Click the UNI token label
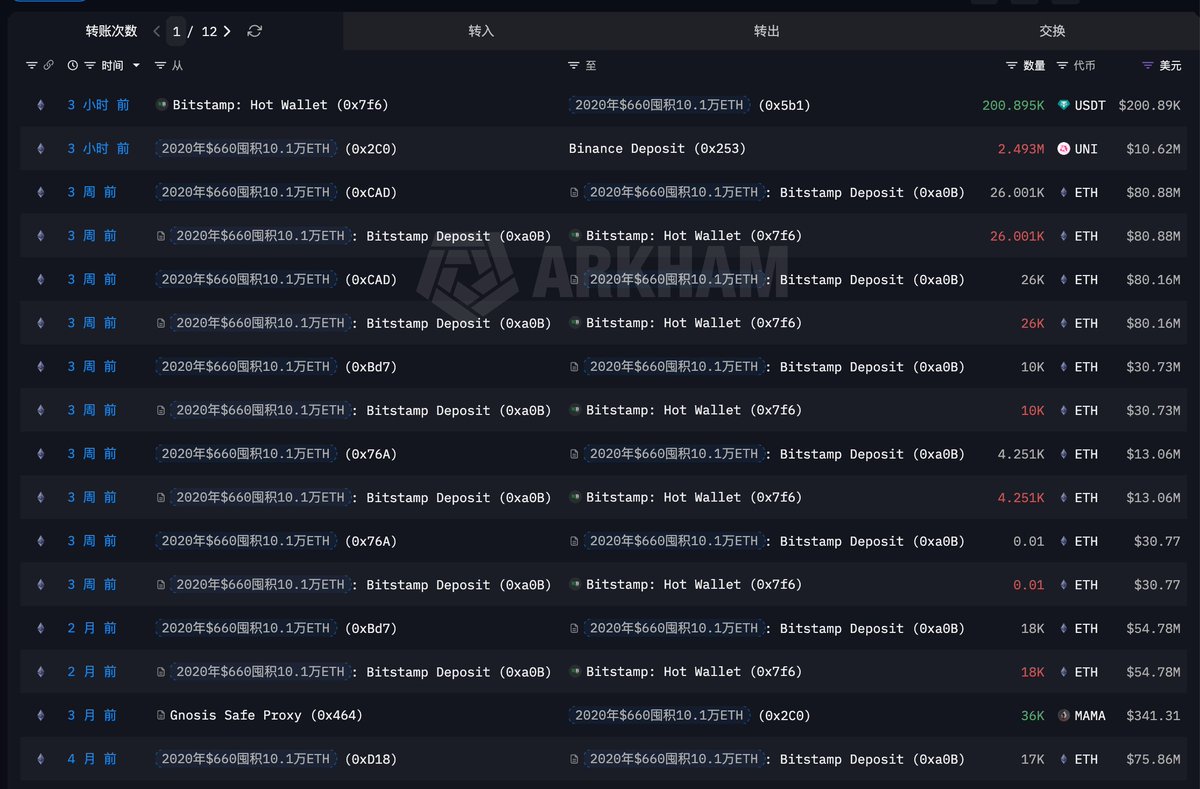Image resolution: width=1200 pixels, height=789 pixels. coord(1086,149)
